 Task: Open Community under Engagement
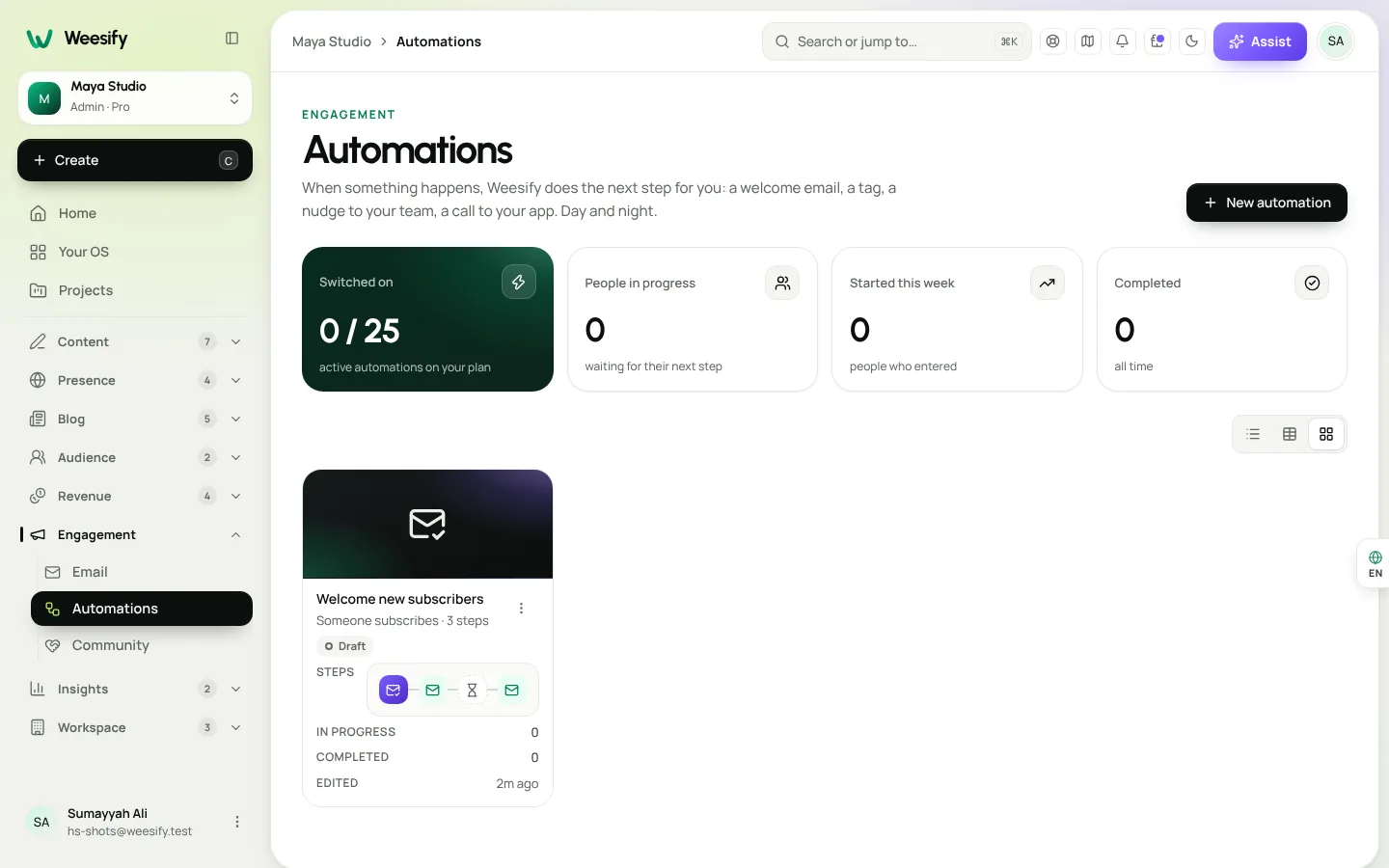pyautogui.click(x=142, y=645)
